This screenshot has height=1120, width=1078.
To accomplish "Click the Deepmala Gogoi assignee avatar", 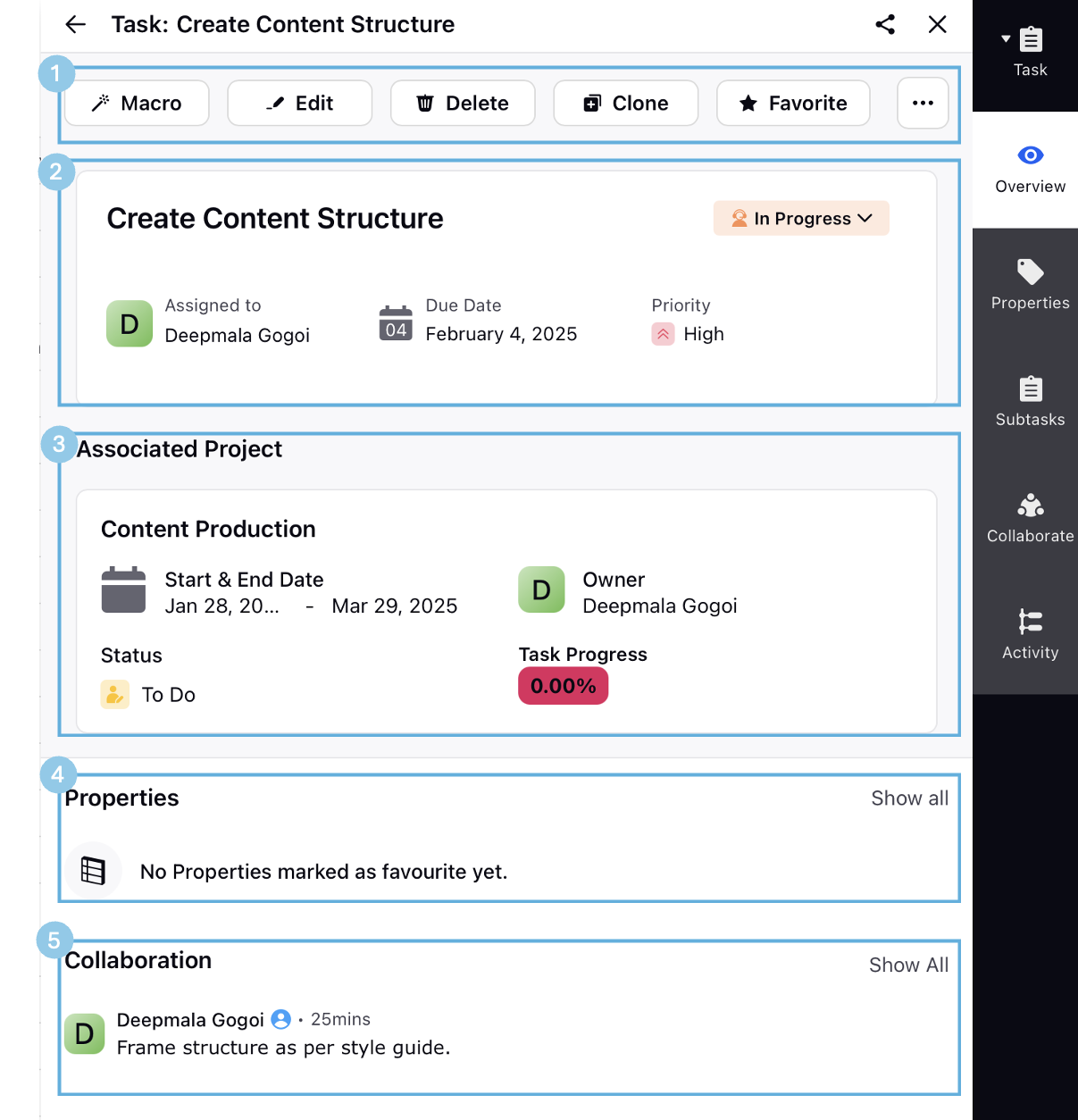I will (130, 323).
